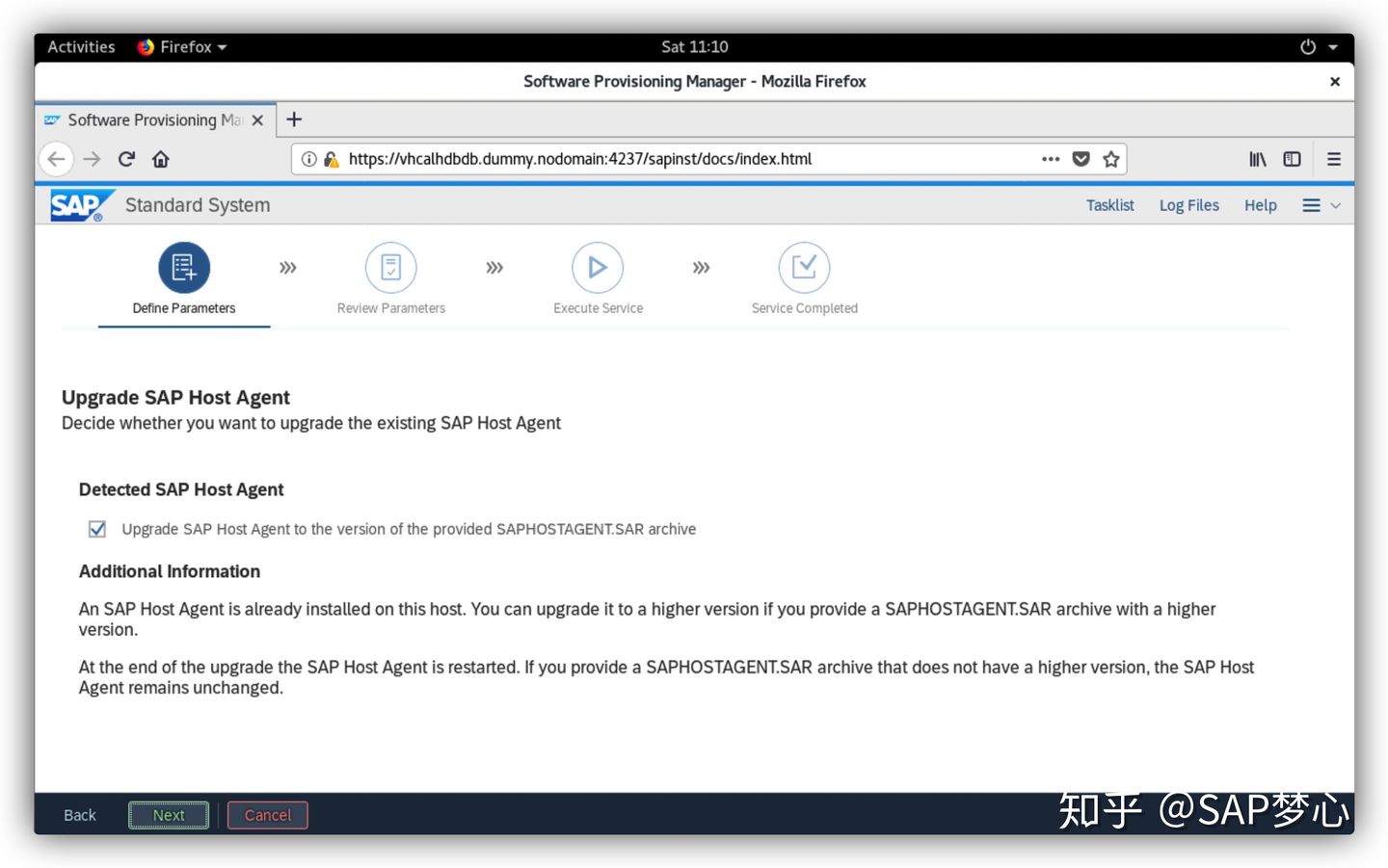This screenshot has height=868, width=1388.
Task: Open a new browser tab
Action: (x=294, y=119)
